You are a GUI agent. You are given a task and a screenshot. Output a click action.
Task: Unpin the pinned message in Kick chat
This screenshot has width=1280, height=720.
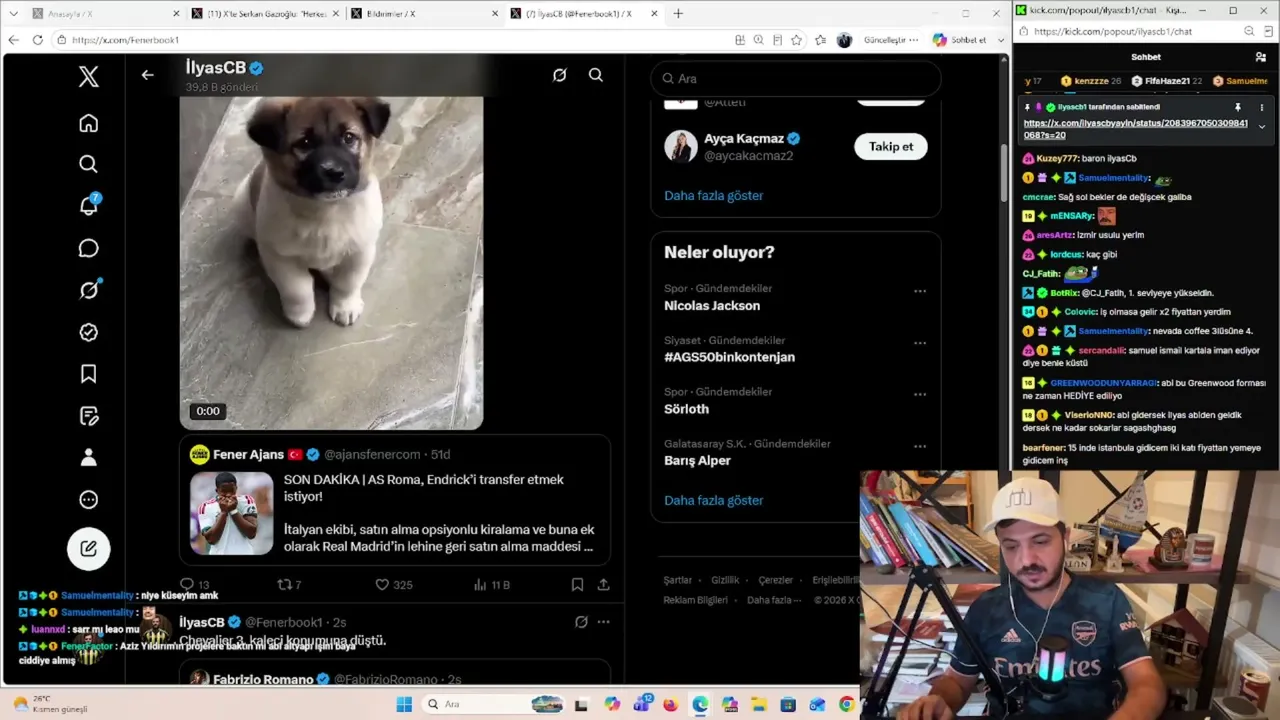[1238, 107]
